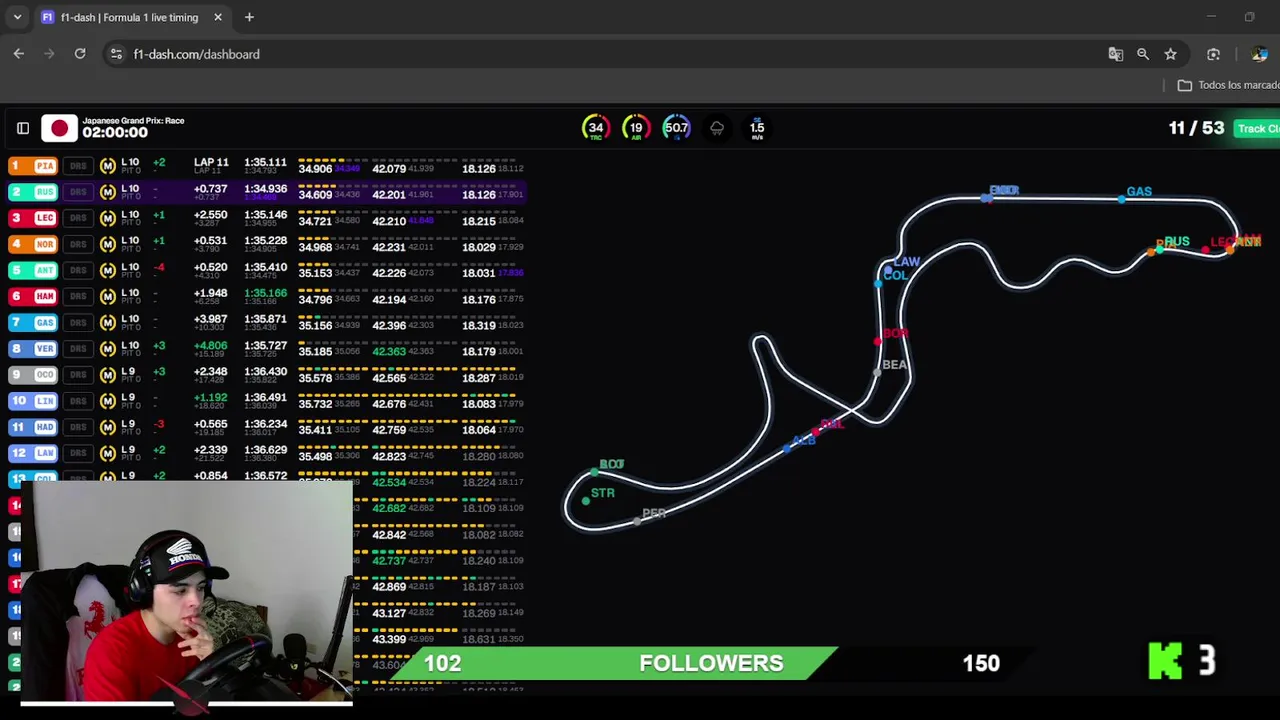Select position 1 PIA driver tag
Screen dimensions: 1280x720
coord(33,166)
